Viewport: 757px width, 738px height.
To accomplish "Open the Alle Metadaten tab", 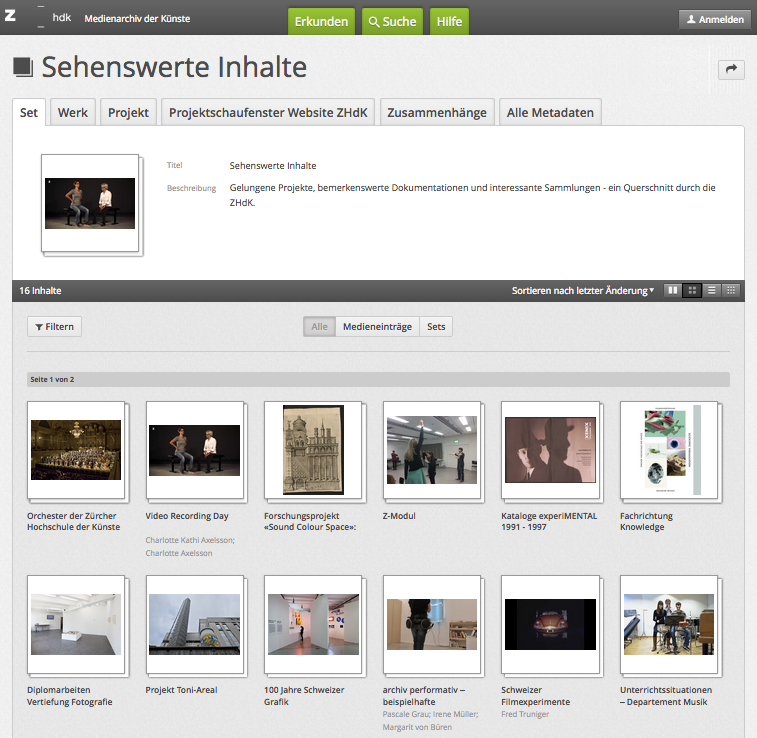I will coord(550,112).
